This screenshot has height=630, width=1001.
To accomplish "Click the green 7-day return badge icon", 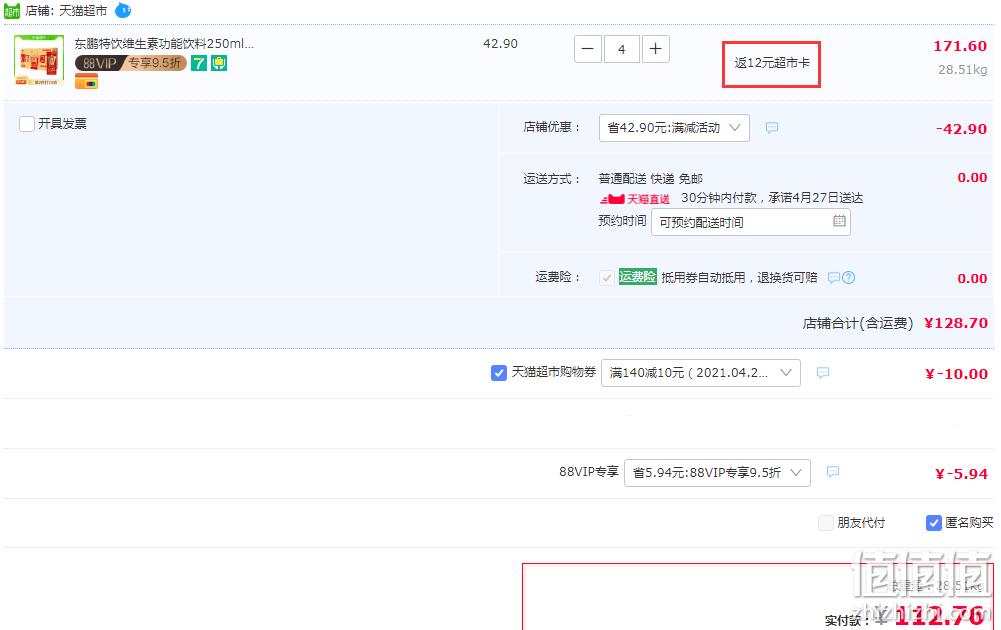I will point(199,63).
